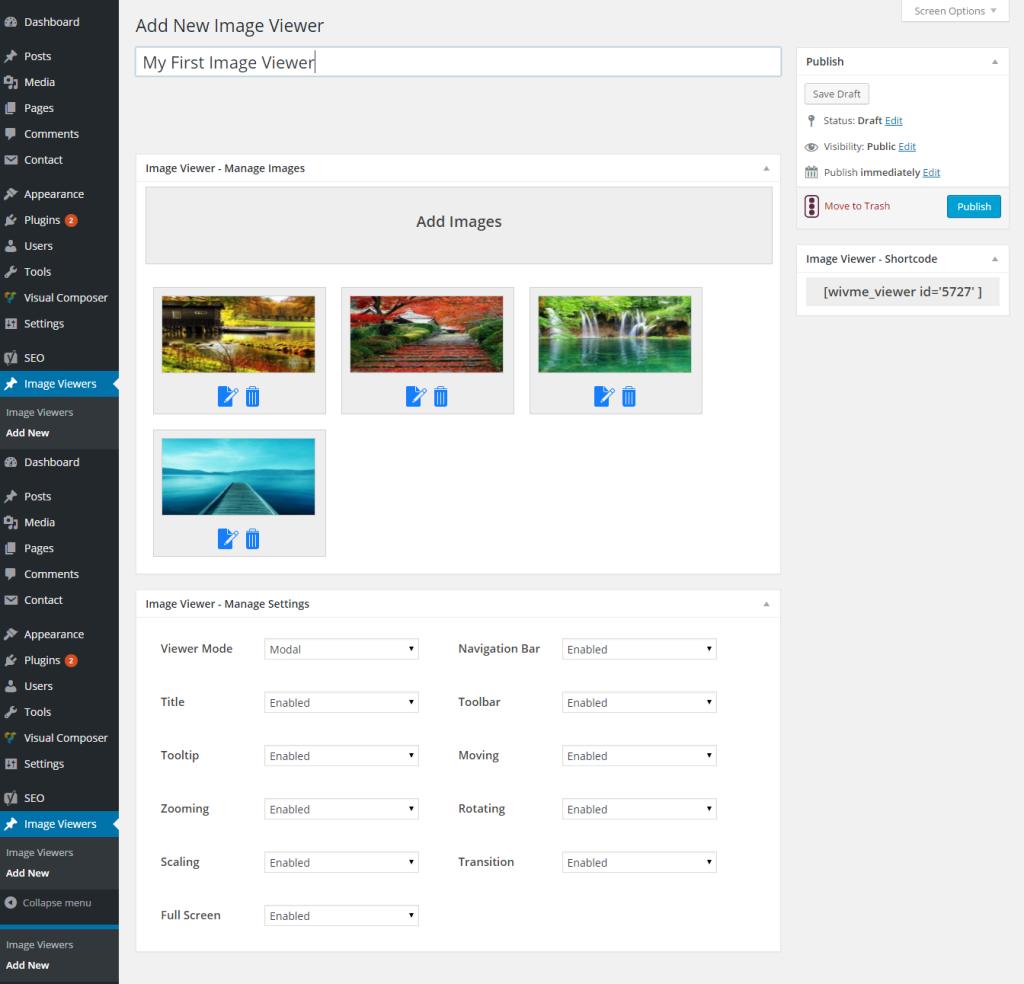
Task: Open the SEO section in the sidebar
Action: point(29,357)
